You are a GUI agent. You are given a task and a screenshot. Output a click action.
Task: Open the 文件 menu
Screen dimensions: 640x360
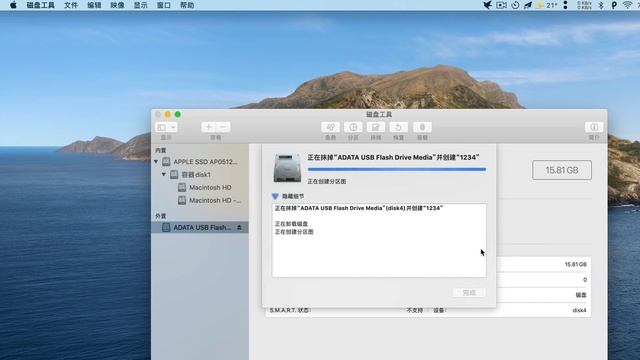(71, 5)
